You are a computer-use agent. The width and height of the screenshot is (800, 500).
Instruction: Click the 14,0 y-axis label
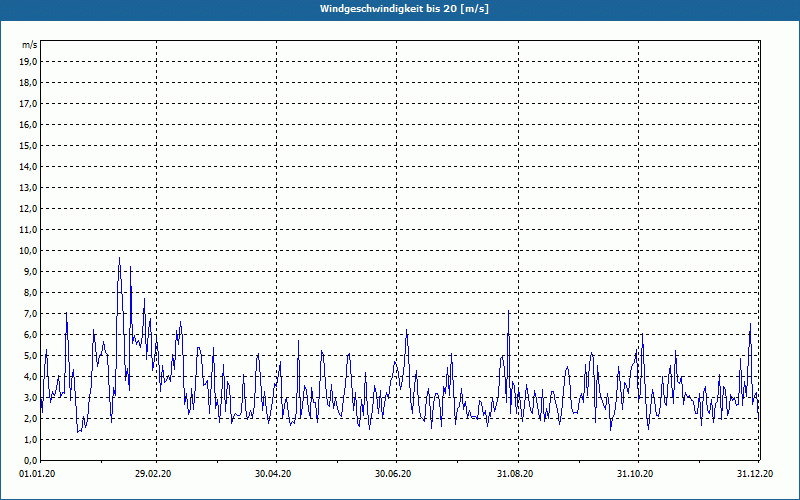(28, 166)
